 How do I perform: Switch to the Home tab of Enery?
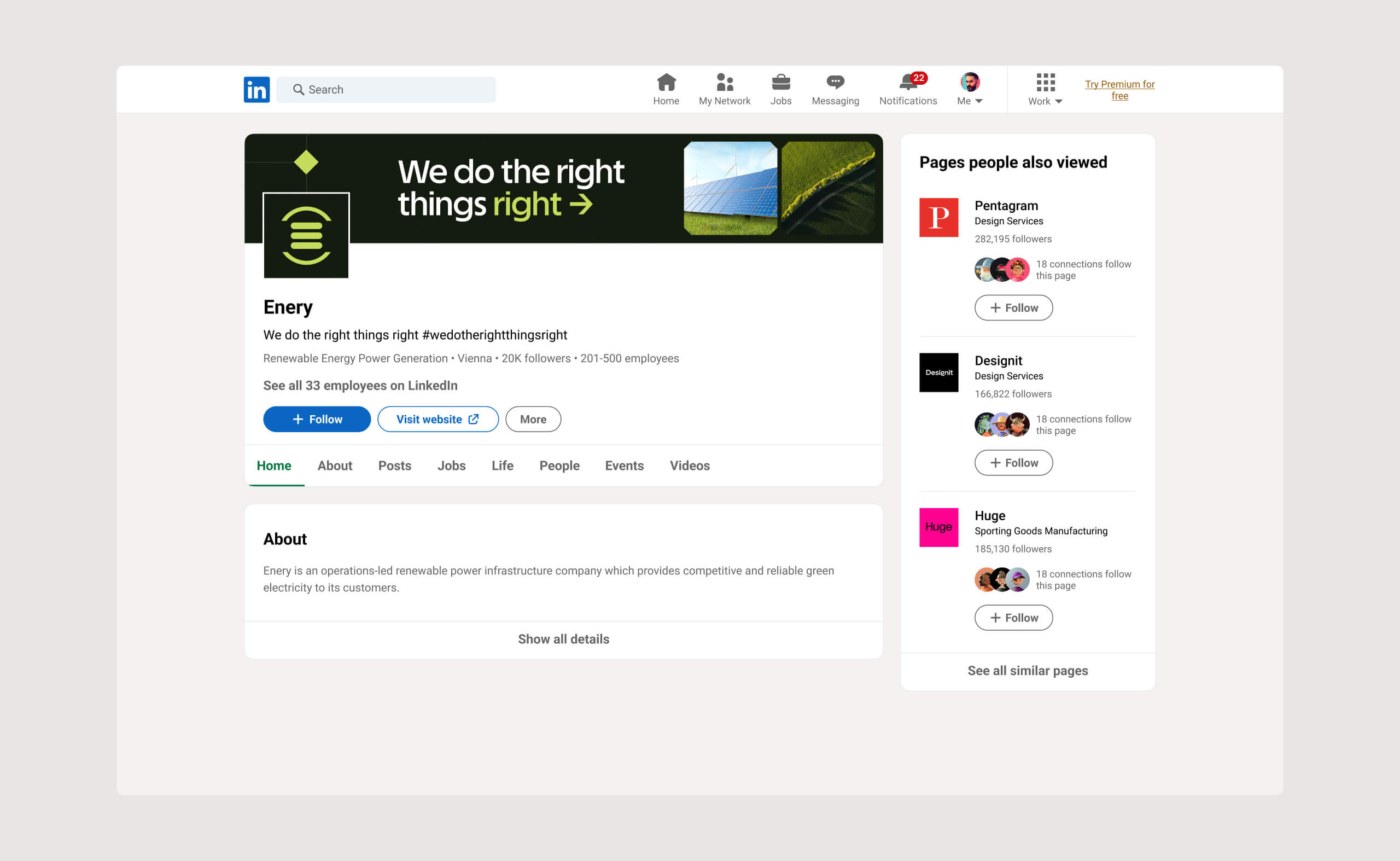coord(274,466)
